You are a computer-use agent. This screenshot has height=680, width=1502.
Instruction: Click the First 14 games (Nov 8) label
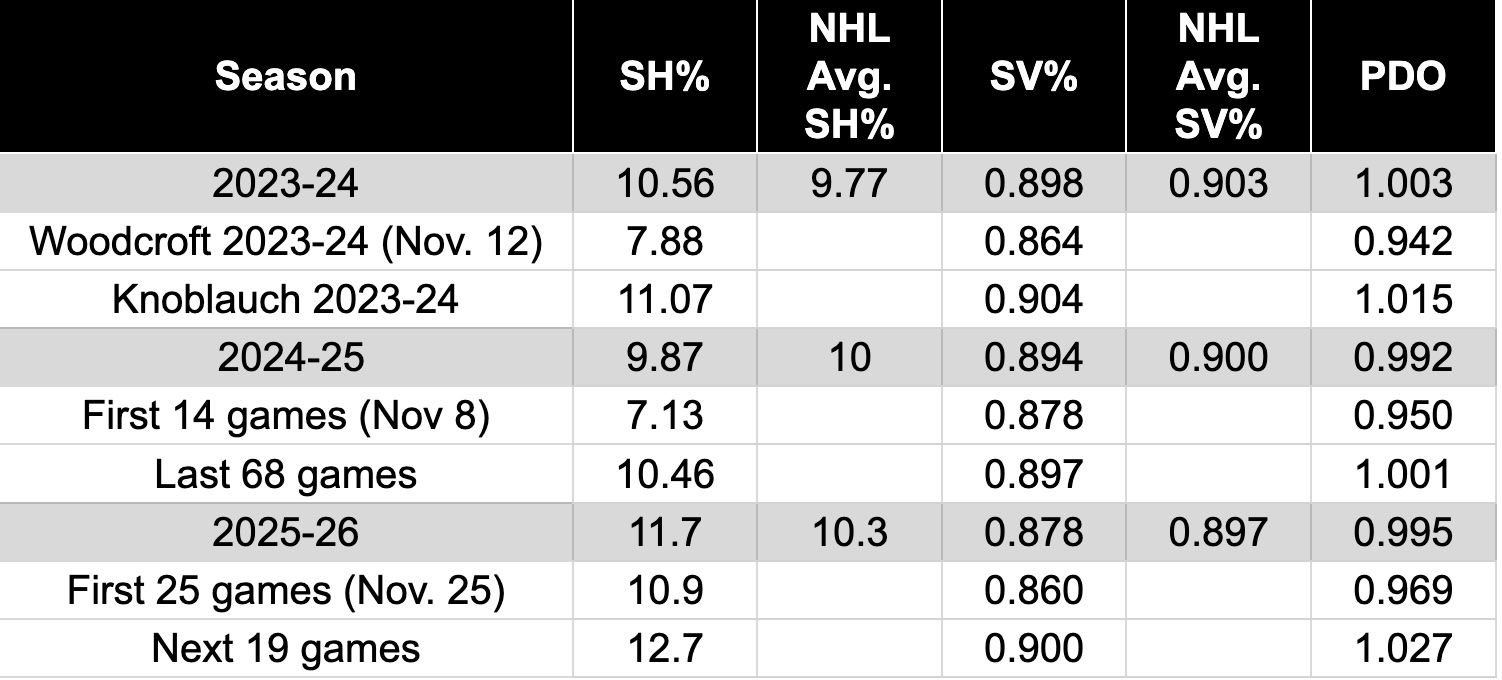point(285,415)
